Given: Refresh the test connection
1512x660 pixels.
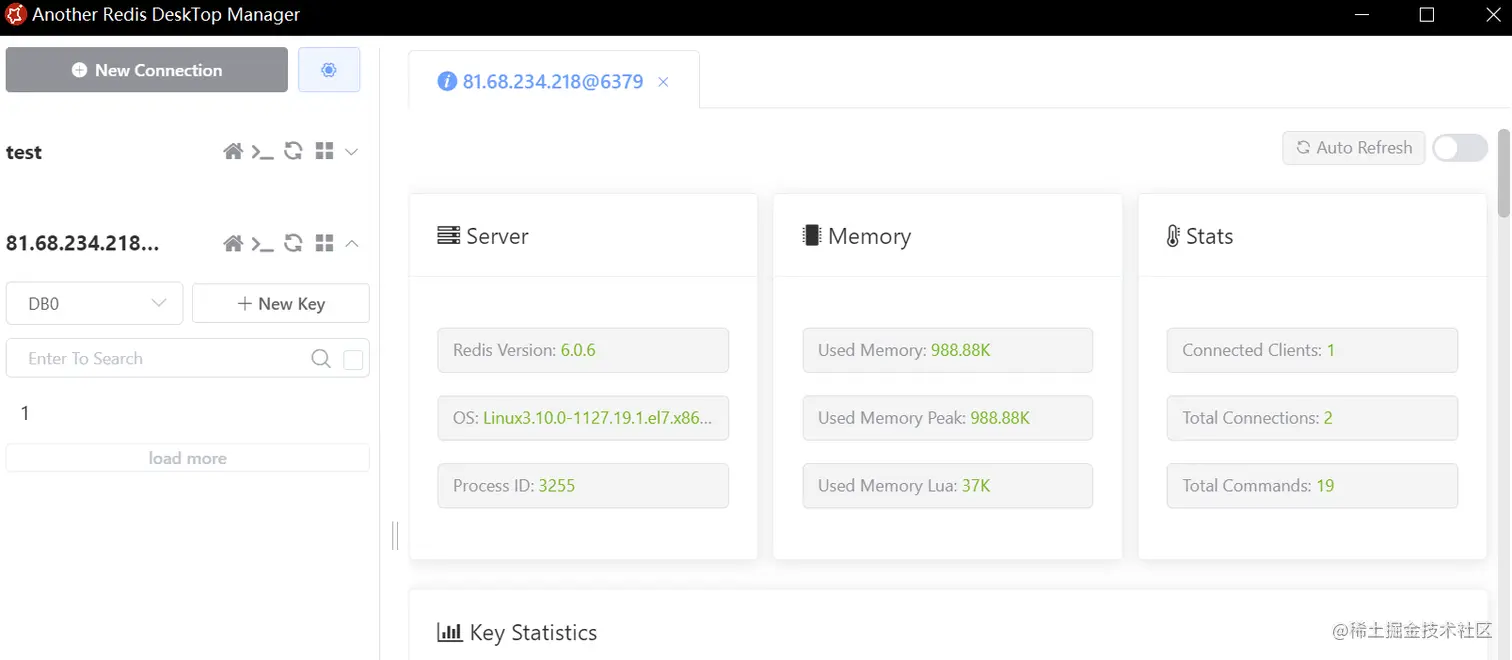Looking at the screenshot, I should tap(293, 152).
